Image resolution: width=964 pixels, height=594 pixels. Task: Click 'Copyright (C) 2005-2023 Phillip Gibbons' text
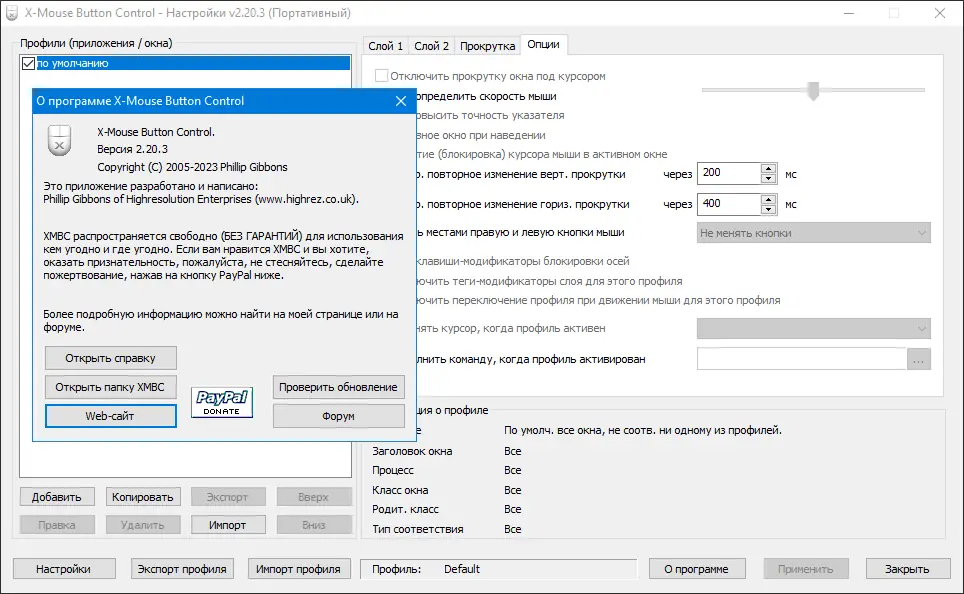pyautogui.click(x=192, y=167)
